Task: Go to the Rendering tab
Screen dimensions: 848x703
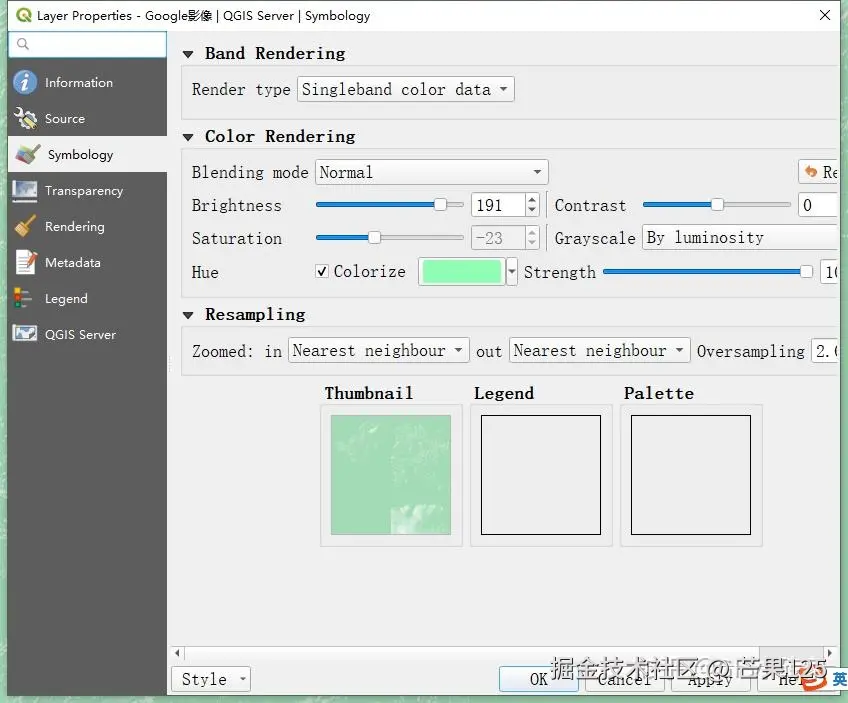Action: (x=87, y=227)
